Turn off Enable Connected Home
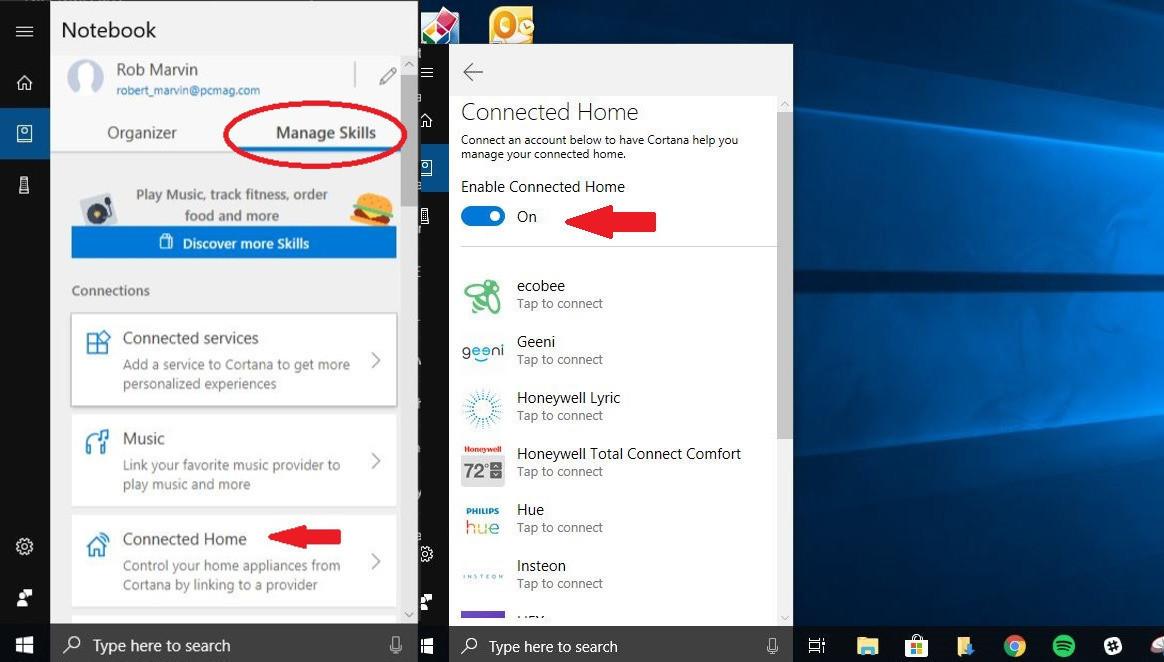The height and width of the screenshot is (662, 1164). [483, 216]
